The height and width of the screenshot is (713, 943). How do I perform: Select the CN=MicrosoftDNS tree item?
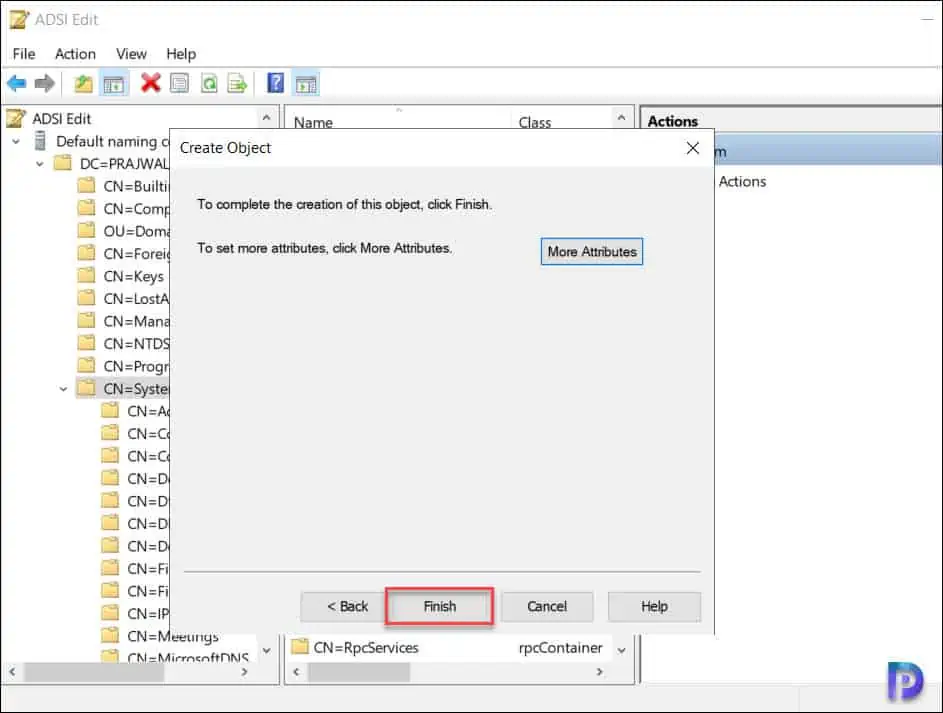coord(188,658)
